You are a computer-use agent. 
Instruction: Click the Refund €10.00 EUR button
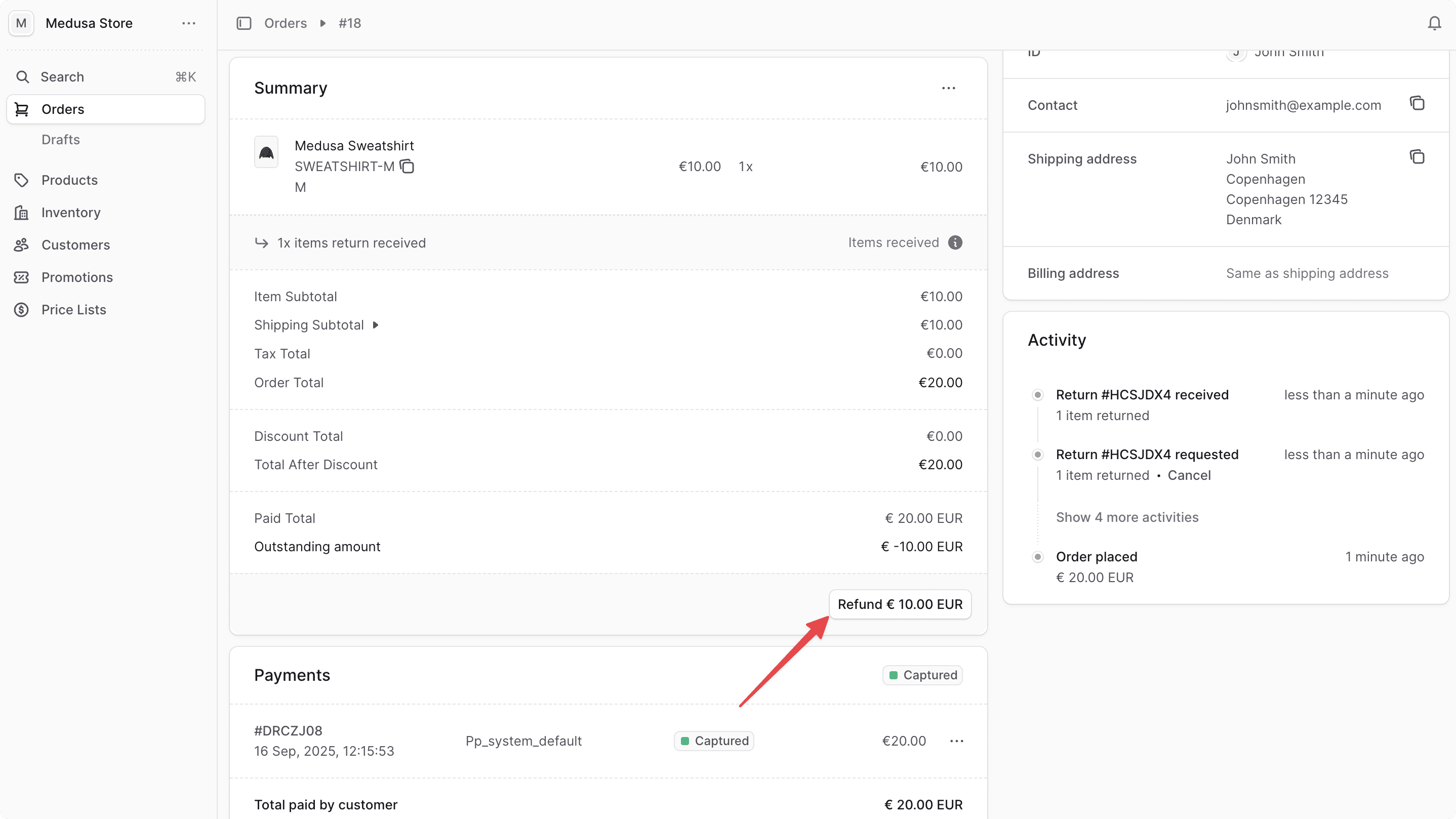click(900, 604)
